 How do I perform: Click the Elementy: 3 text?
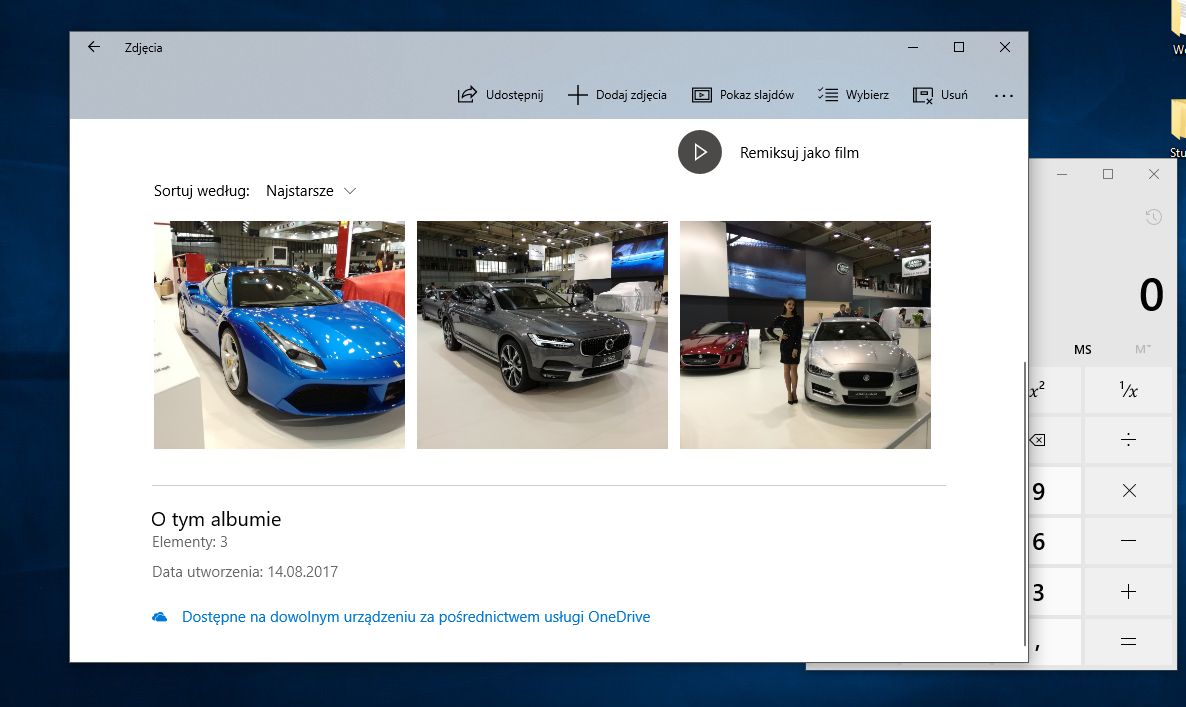pos(190,541)
